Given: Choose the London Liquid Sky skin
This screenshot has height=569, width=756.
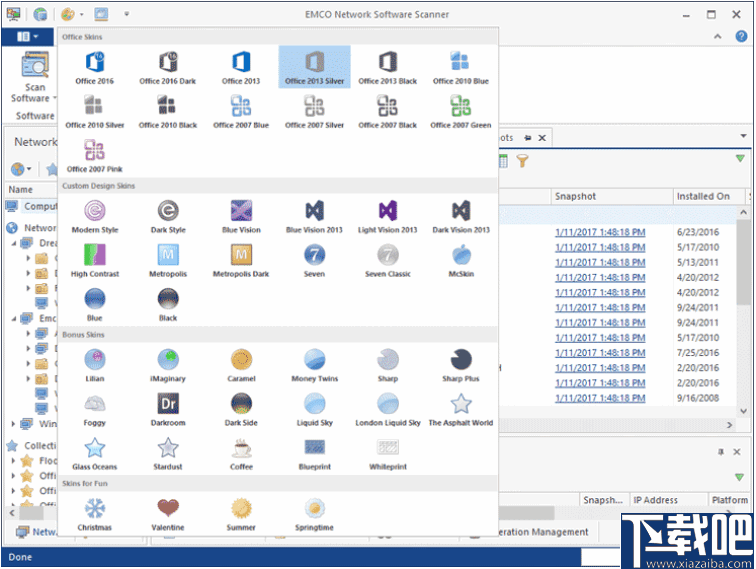Looking at the screenshot, I should [x=388, y=409].
